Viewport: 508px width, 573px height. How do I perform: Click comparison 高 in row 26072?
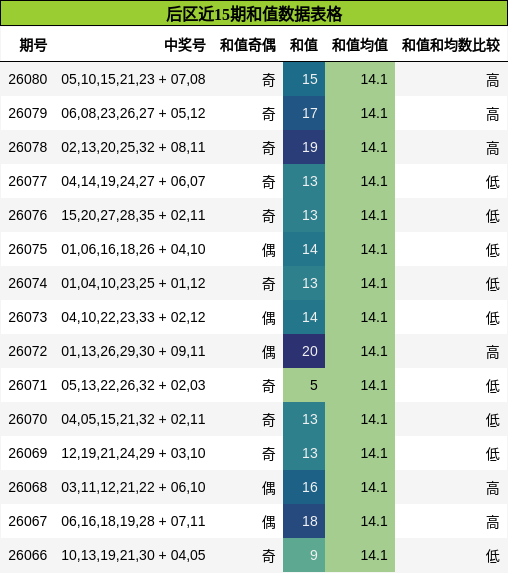pos(493,352)
